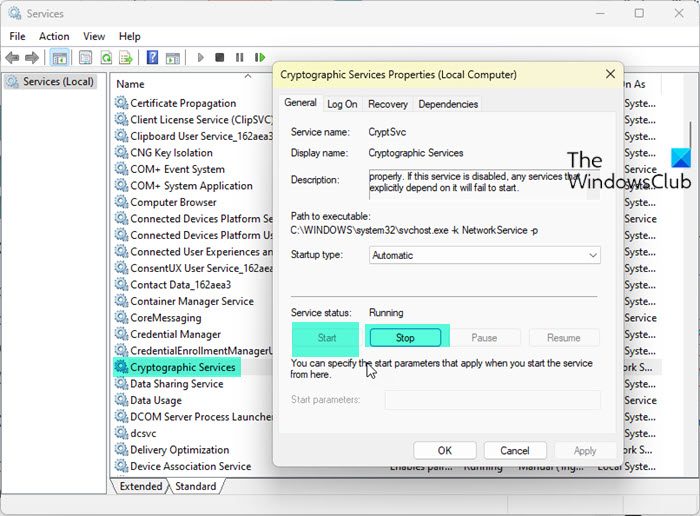The height and width of the screenshot is (516, 700).
Task: Click gear icon beside Credential Manager
Action: pos(121,334)
